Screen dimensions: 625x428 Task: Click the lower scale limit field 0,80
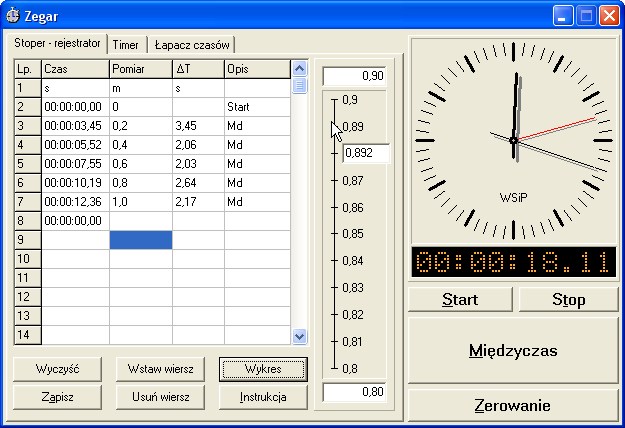[x=353, y=393]
